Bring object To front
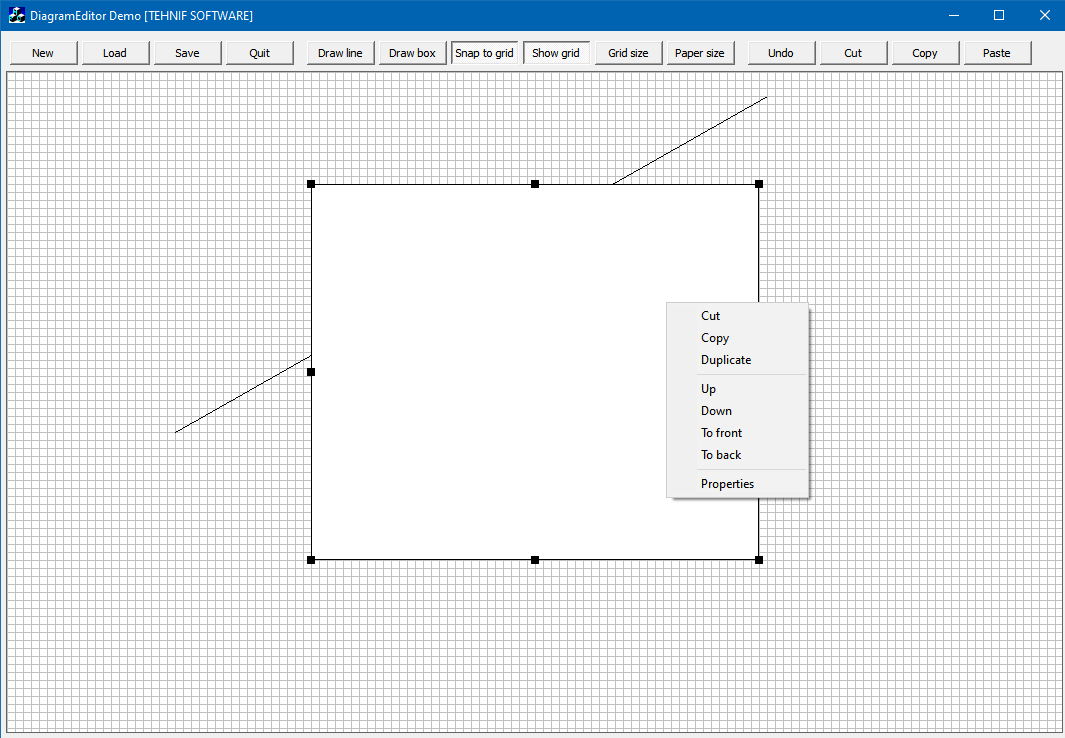The height and width of the screenshot is (738, 1065). [x=738, y=433]
